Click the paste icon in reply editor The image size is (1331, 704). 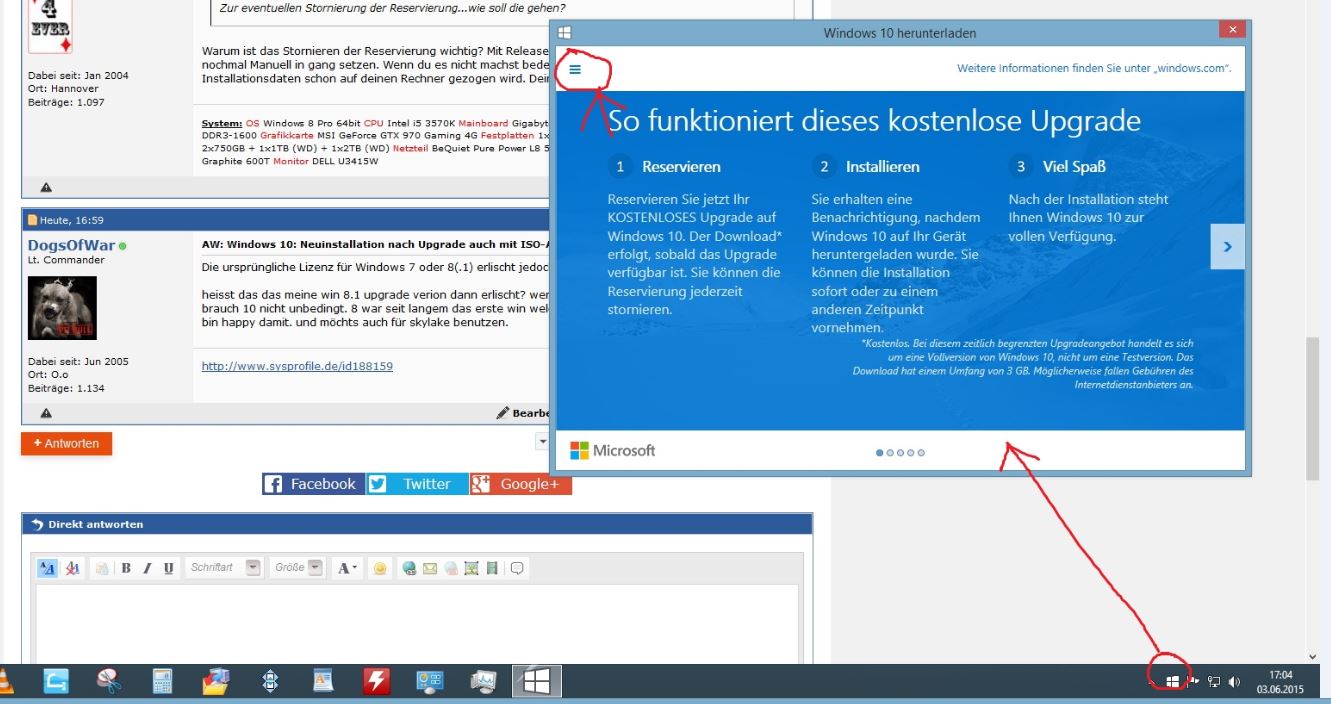click(102, 568)
